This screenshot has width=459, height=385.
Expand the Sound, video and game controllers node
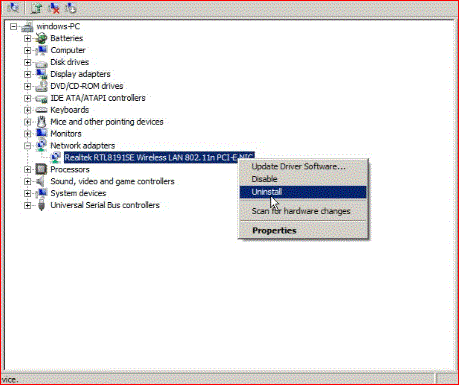click(28, 181)
